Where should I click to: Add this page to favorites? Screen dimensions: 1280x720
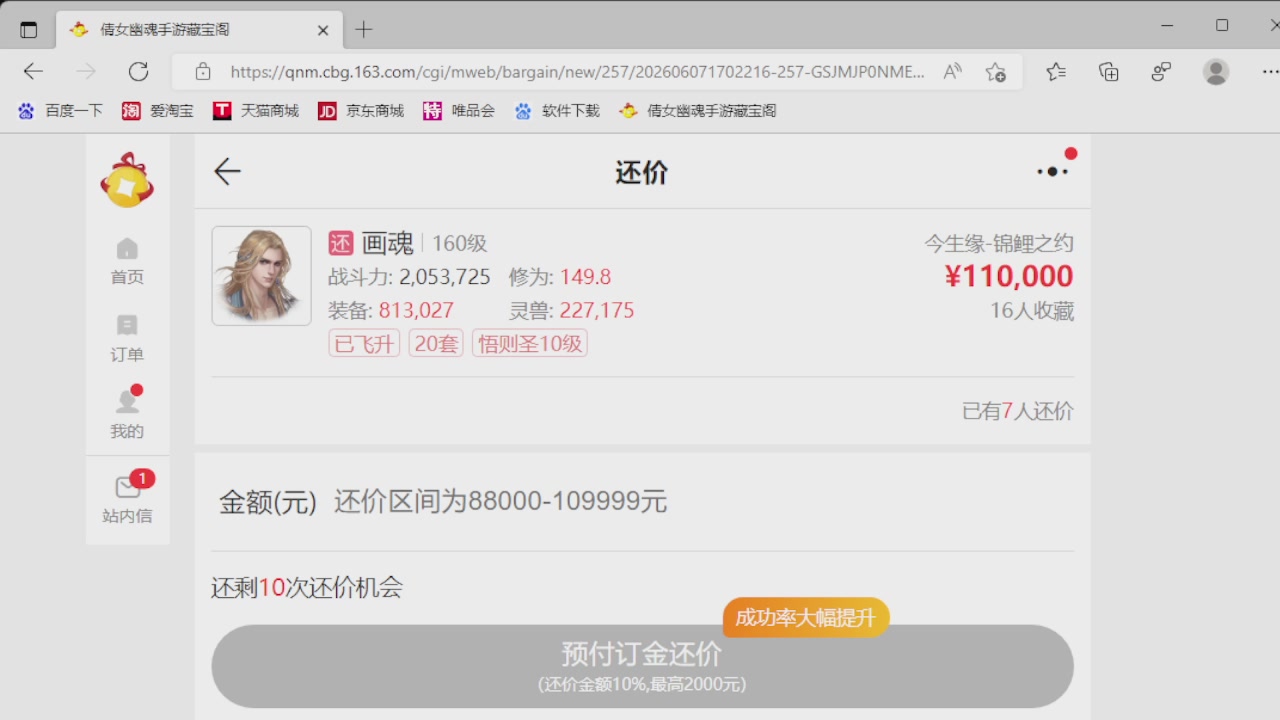click(995, 72)
